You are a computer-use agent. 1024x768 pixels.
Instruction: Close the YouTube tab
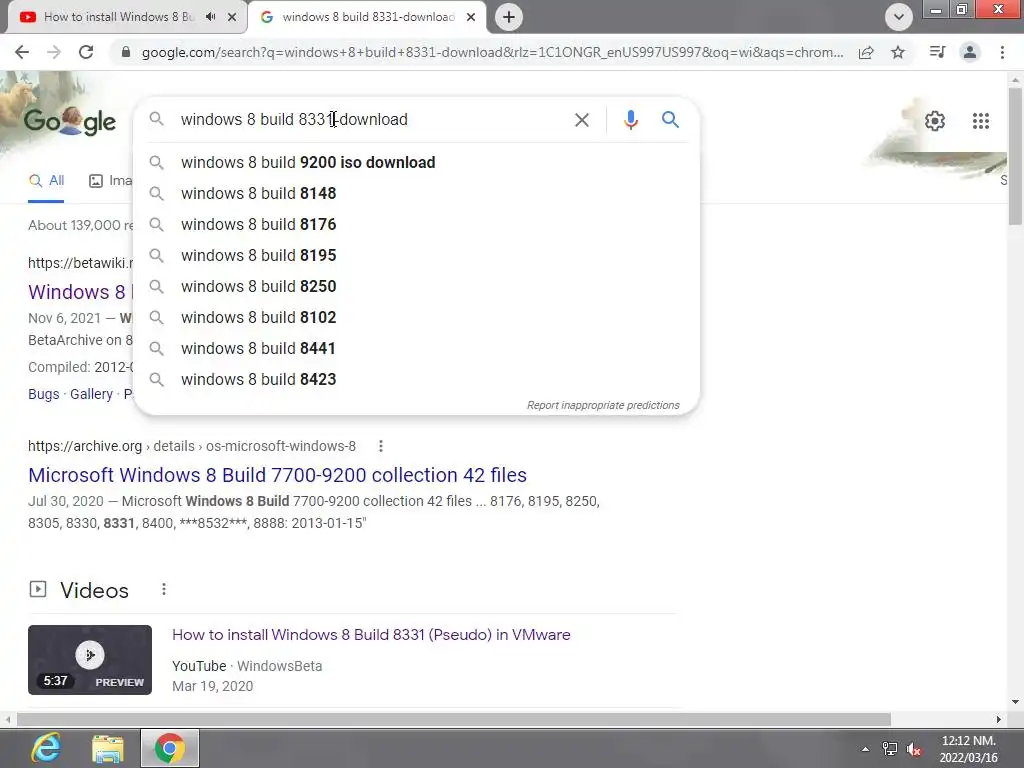point(232,17)
